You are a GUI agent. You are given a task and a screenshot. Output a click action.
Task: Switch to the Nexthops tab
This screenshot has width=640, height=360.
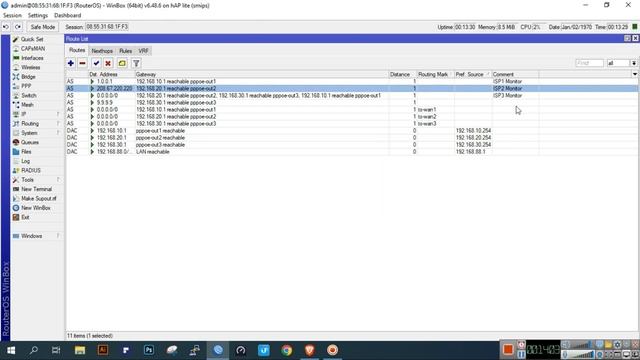pyautogui.click(x=102, y=51)
